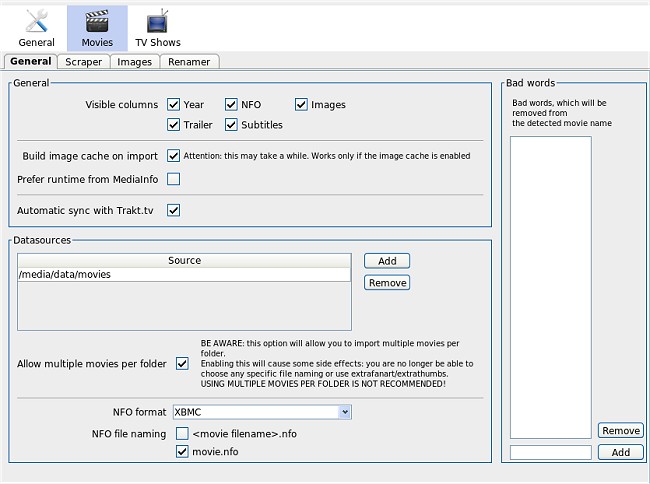Toggle the Year column checkbox

[174, 105]
